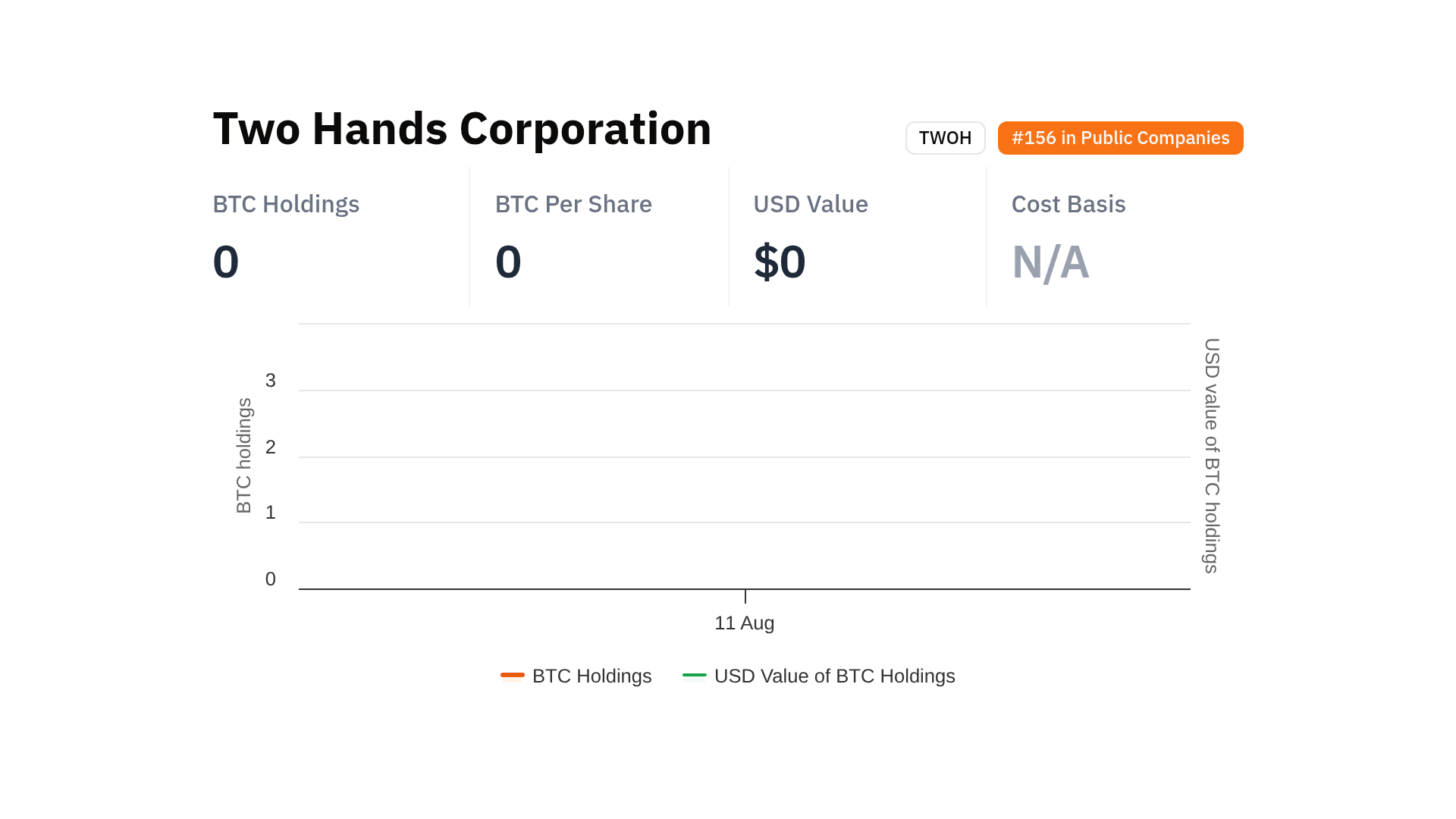Click the 11 Aug tick mark on axis

[x=745, y=597]
